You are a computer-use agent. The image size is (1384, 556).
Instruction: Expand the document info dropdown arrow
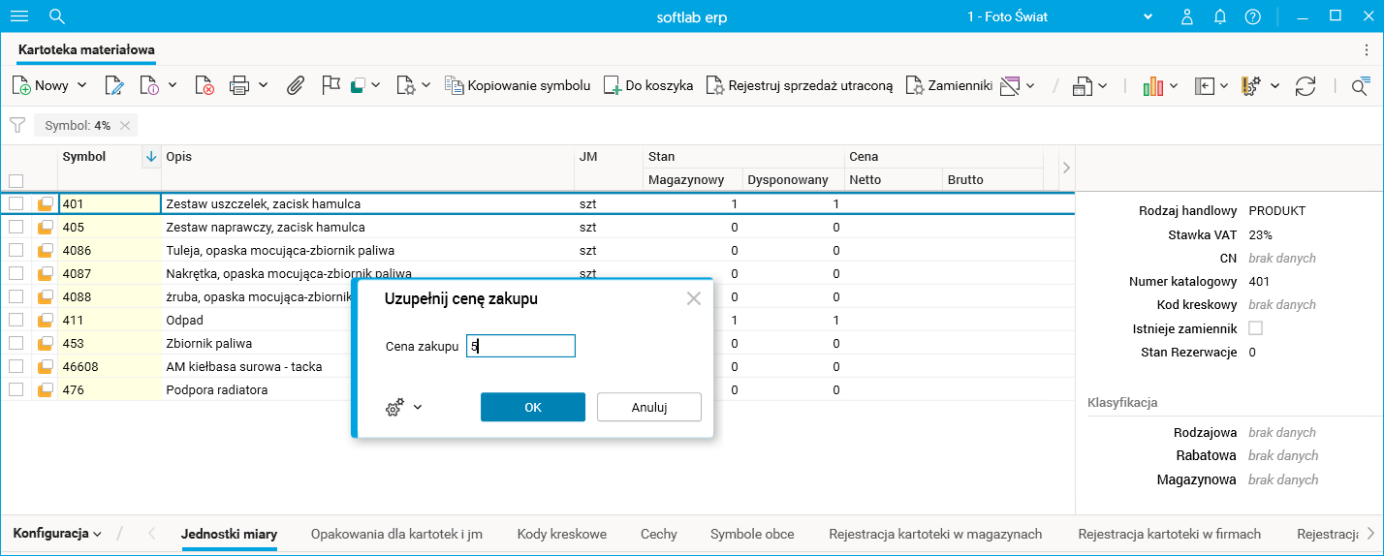(x=172, y=86)
